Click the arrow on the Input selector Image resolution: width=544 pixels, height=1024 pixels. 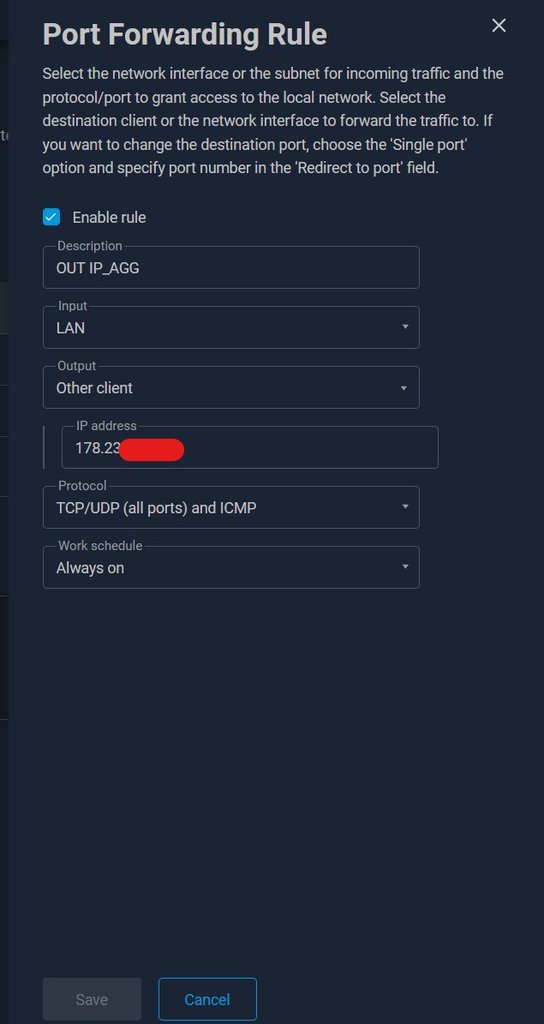pyautogui.click(x=405, y=327)
